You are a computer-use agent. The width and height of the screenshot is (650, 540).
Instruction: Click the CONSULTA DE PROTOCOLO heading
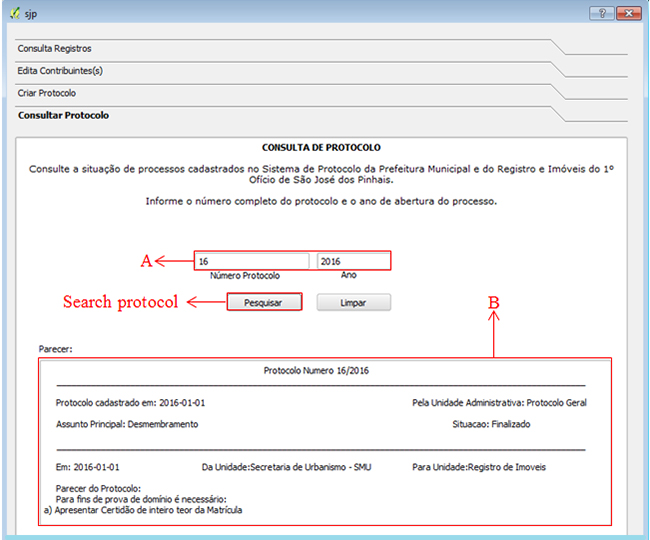[x=321, y=147]
